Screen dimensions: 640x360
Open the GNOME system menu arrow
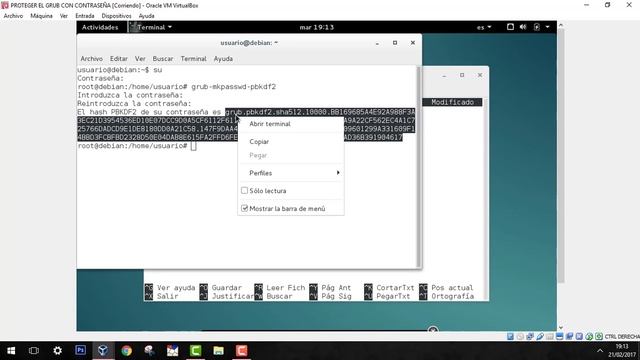(548, 27)
